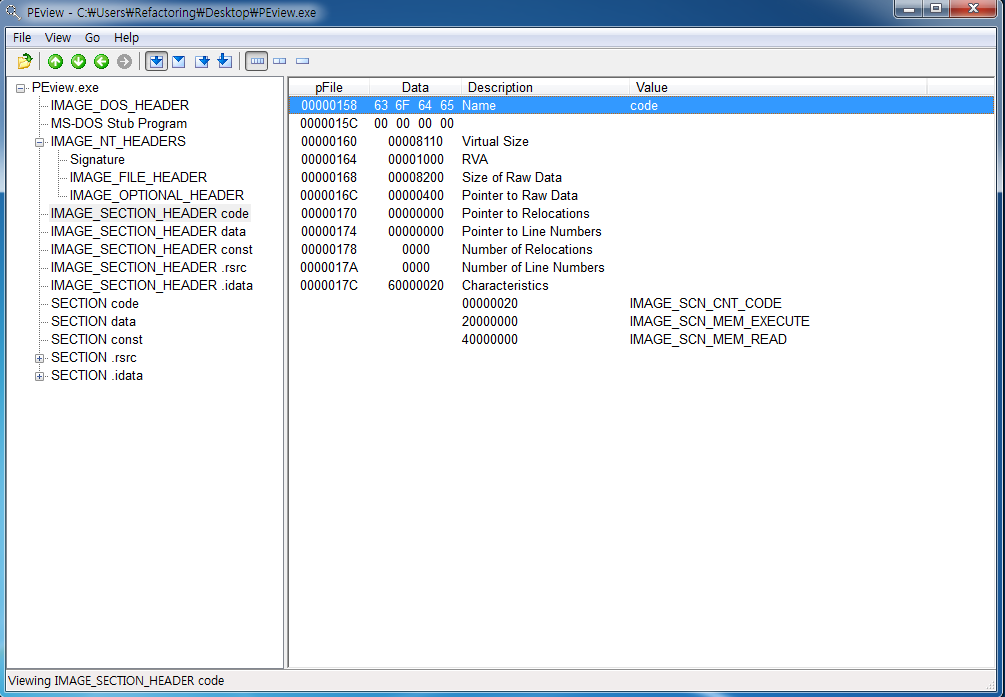Click the SECTION .rsrc tree label
This screenshot has width=1005, height=697.
pos(94,357)
